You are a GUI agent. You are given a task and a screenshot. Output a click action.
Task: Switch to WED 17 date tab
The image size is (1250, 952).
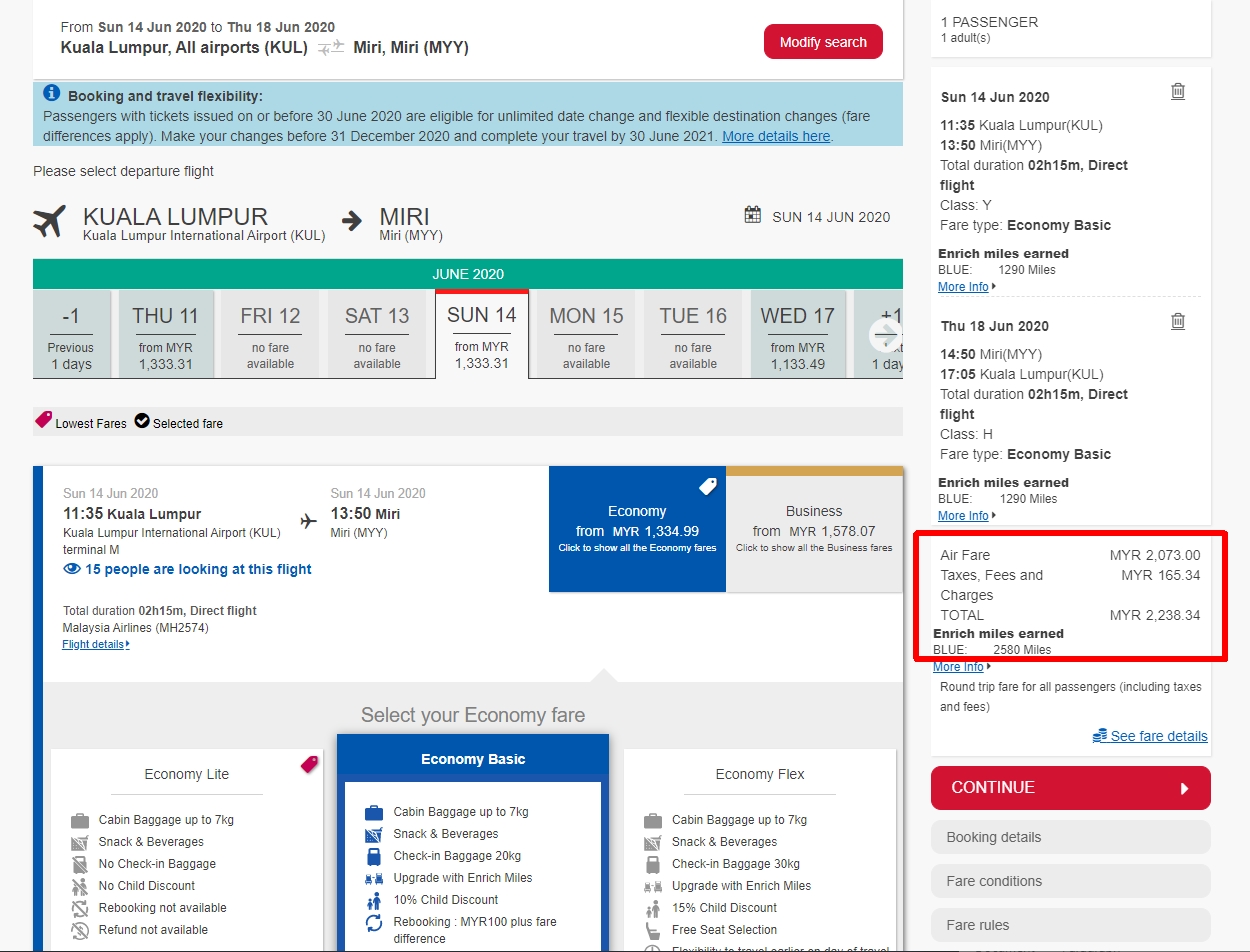797,335
